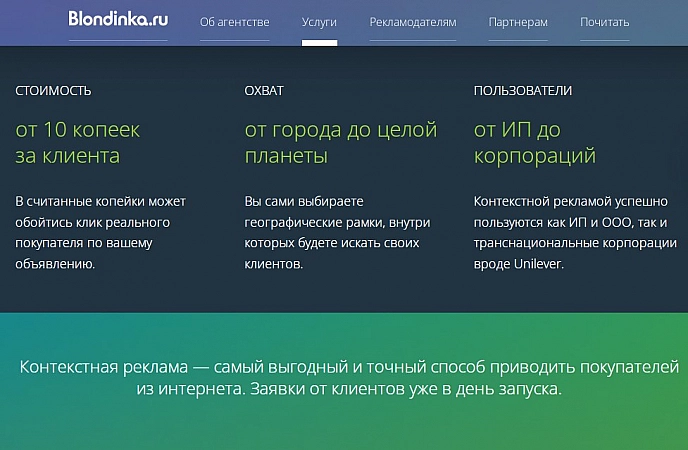Select the Услуги navigation tab
The image size is (688, 450).
coord(319,22)
